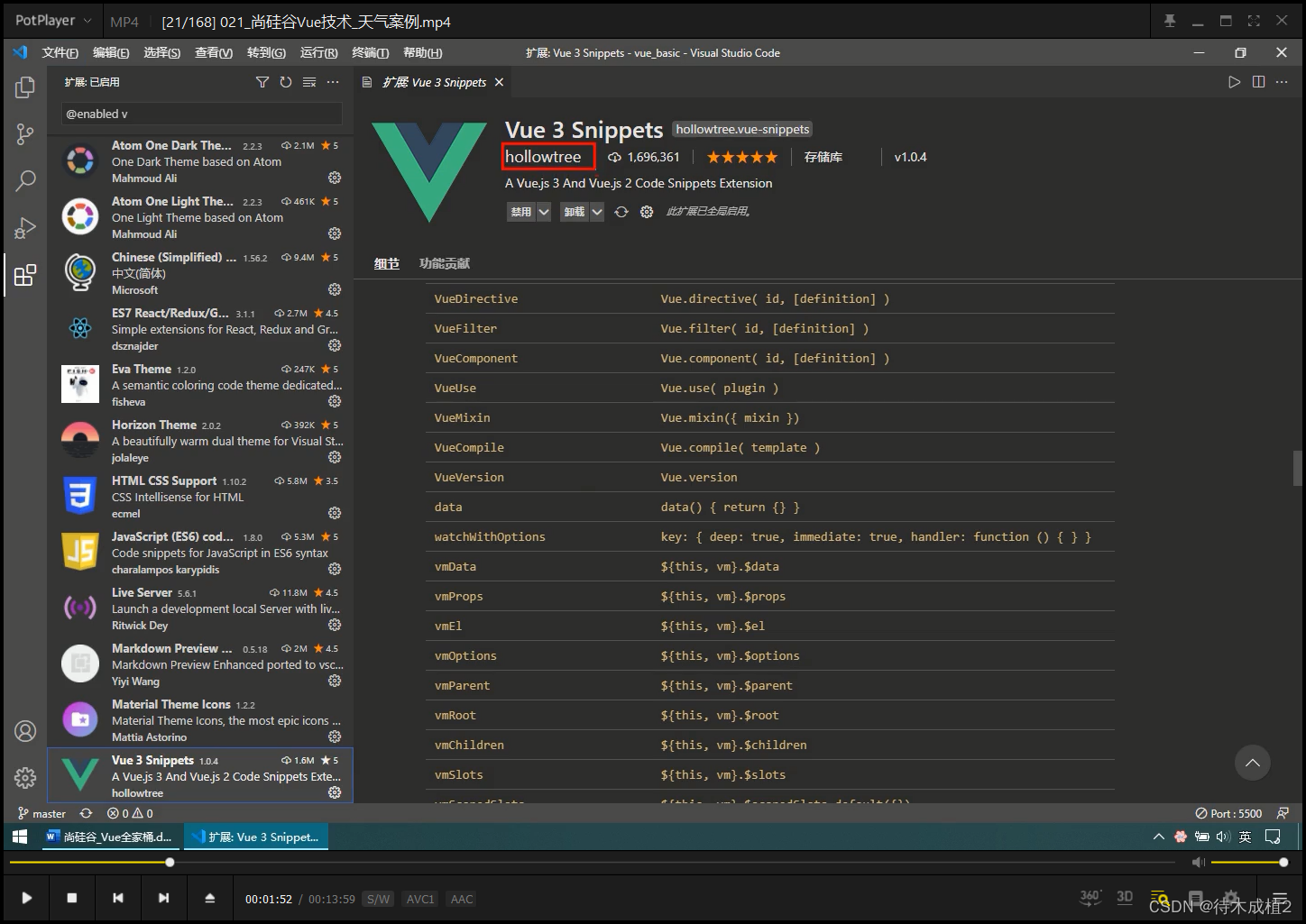The width and height of the screenshot is (1306, 924).
Task: Open extensions panel more actions menu
Action: pyautogui.click(x=333, y=82)
